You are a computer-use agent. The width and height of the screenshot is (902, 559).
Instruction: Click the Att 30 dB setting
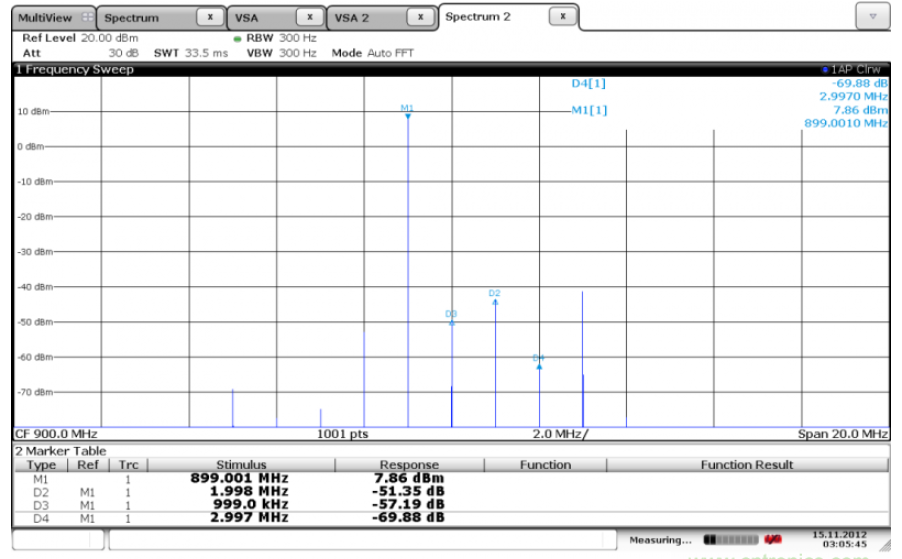80,53
